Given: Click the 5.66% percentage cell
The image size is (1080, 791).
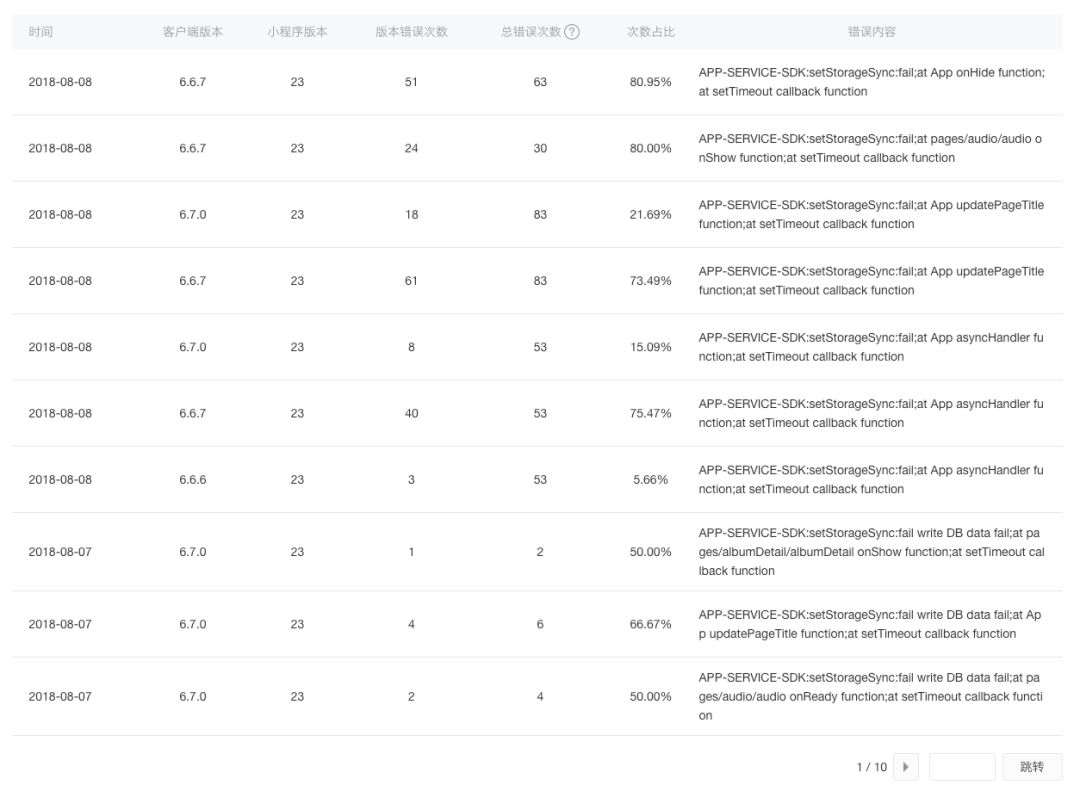Looking at the screenshot, I should [650, 480].
